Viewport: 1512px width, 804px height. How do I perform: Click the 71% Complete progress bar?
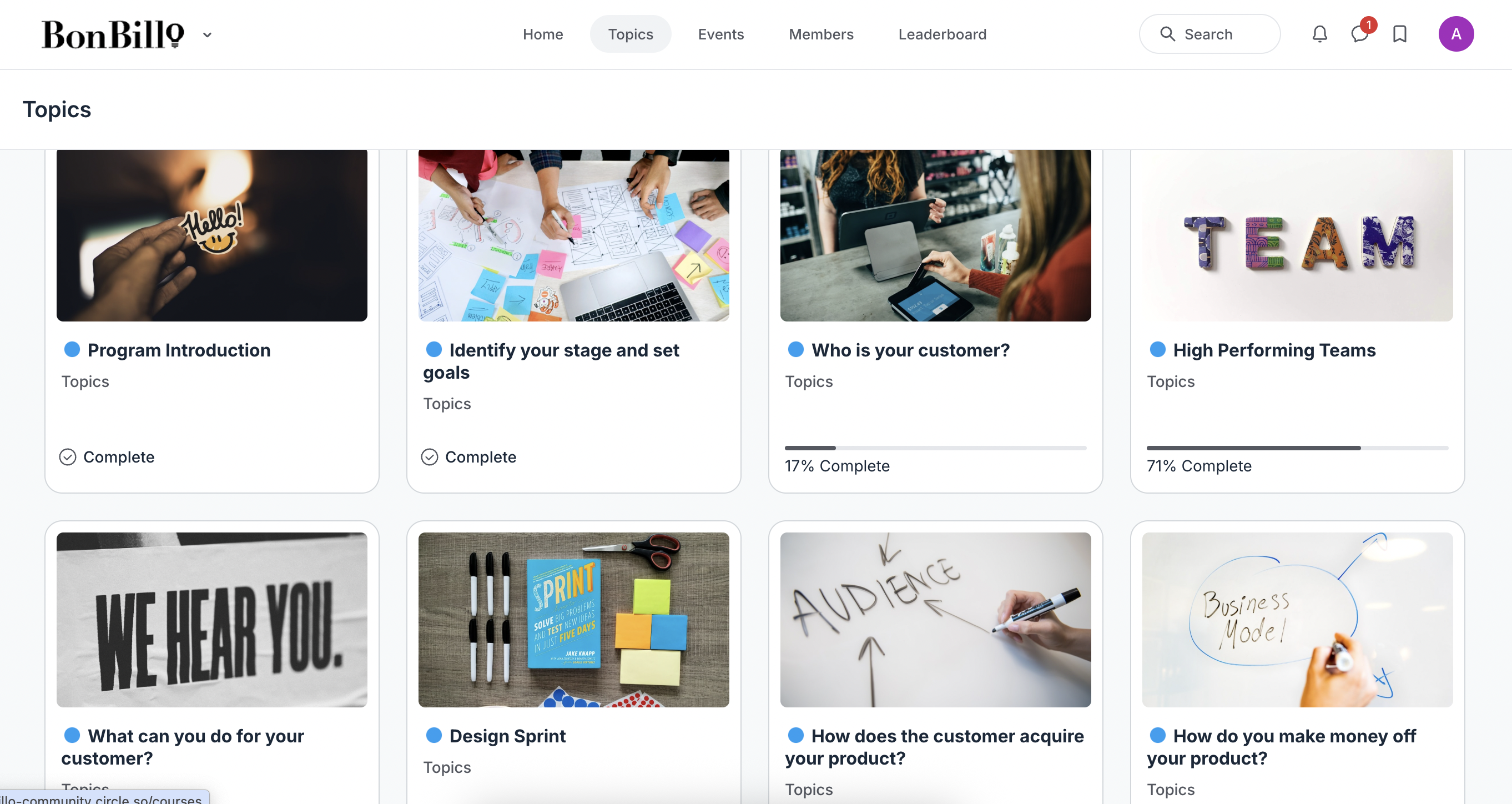pyautogui.click(x=1297, y=448)
